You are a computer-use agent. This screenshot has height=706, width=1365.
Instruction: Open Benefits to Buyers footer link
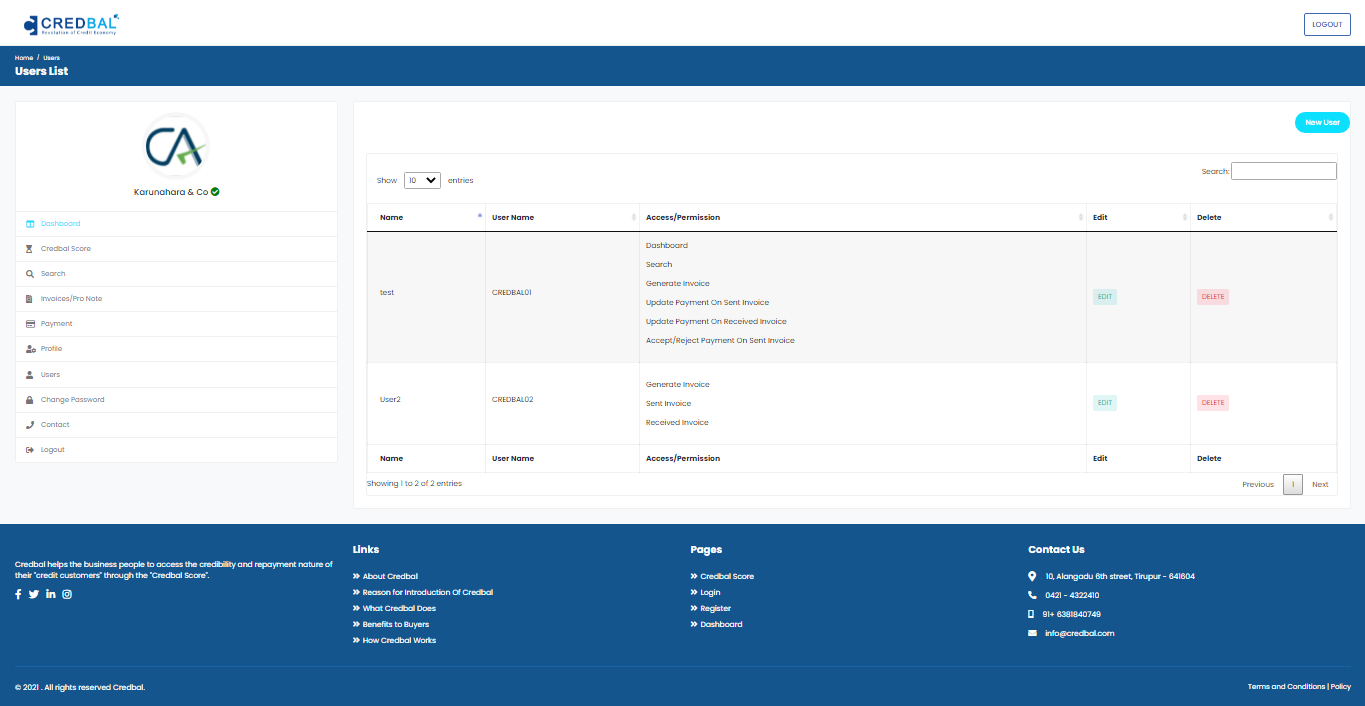(396, 624)
